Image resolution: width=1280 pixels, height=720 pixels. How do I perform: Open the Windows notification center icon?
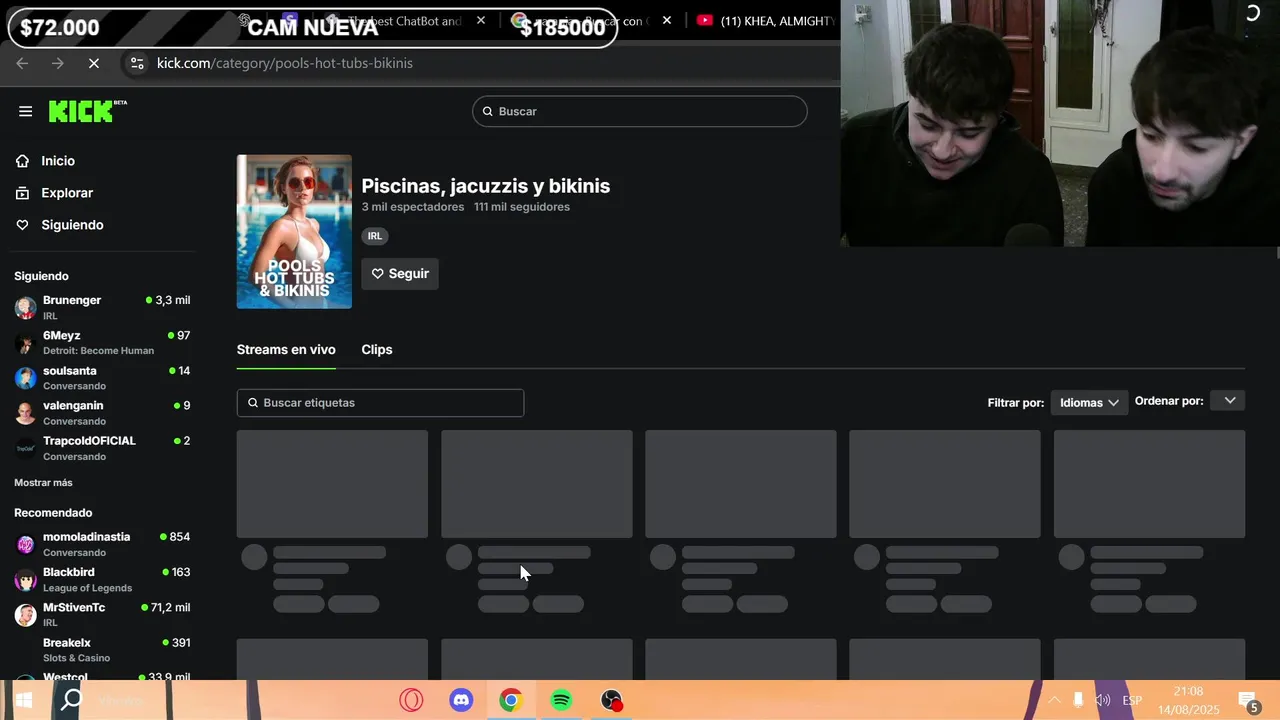pos(1248,700)
